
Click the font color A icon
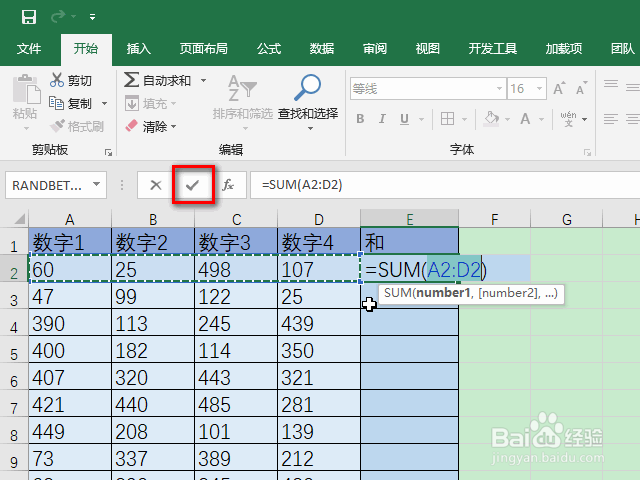(525, 119)
